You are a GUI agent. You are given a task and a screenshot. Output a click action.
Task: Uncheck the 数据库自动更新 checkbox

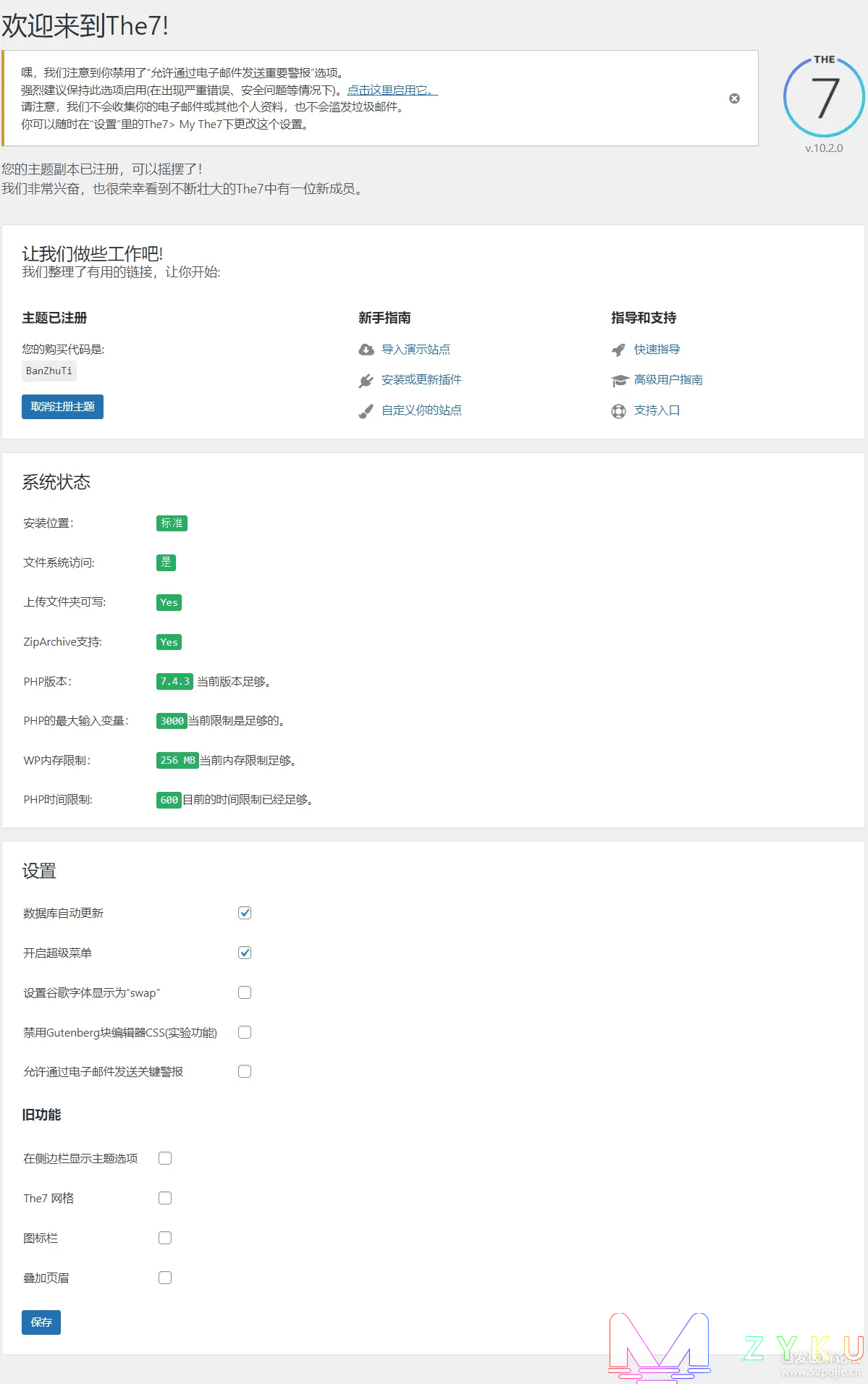coord(245,913)
